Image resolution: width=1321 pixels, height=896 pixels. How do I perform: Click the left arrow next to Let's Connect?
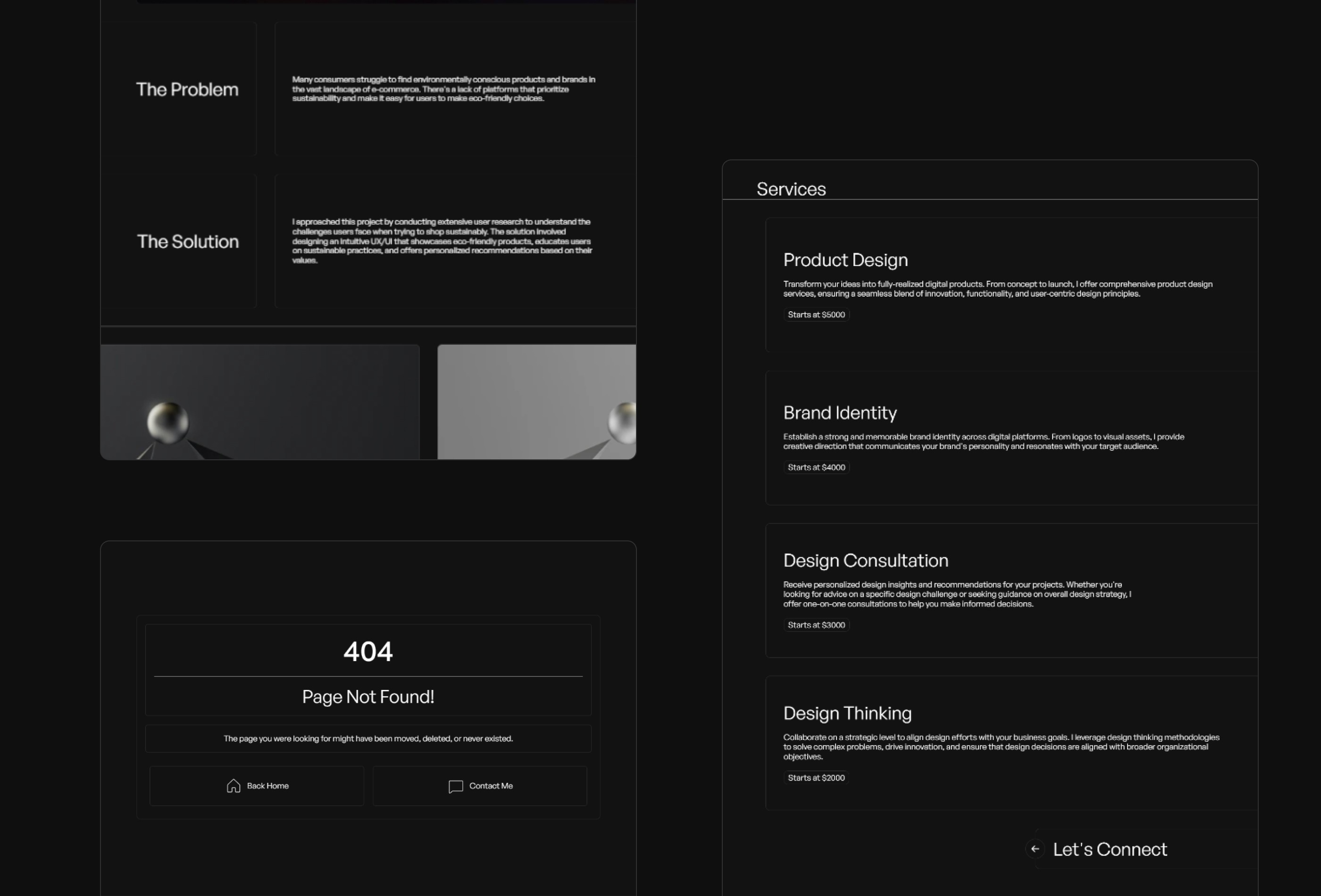click(x=1036, y=849)
